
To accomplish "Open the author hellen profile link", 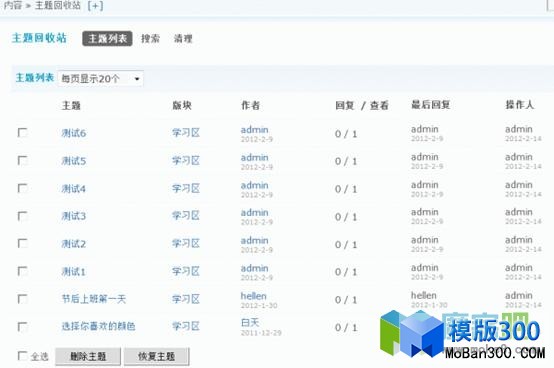I will (254, 296).
